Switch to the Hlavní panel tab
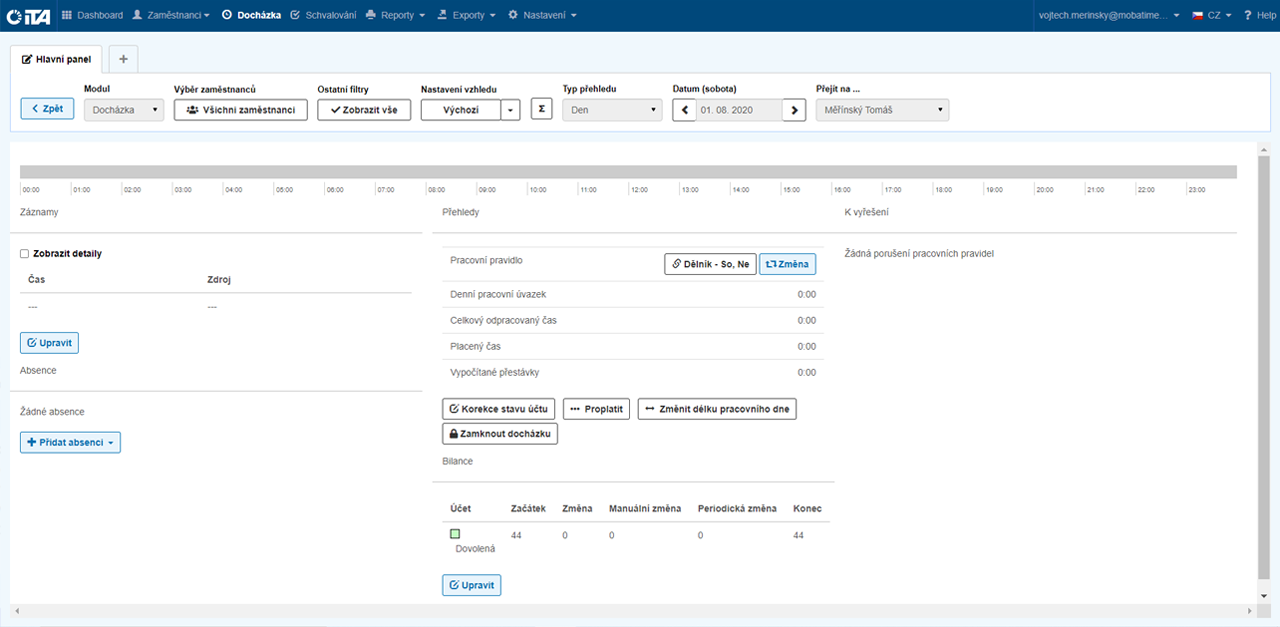1280x627 pixels. coord(57,60)
